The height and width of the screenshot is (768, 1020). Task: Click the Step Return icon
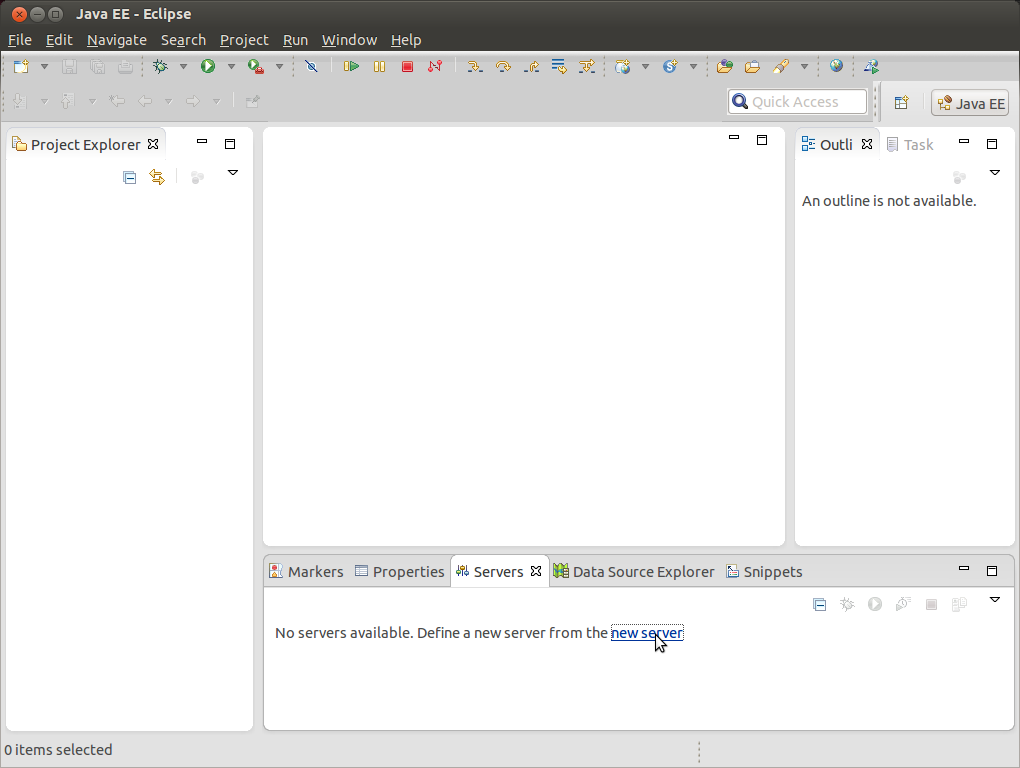531,66
